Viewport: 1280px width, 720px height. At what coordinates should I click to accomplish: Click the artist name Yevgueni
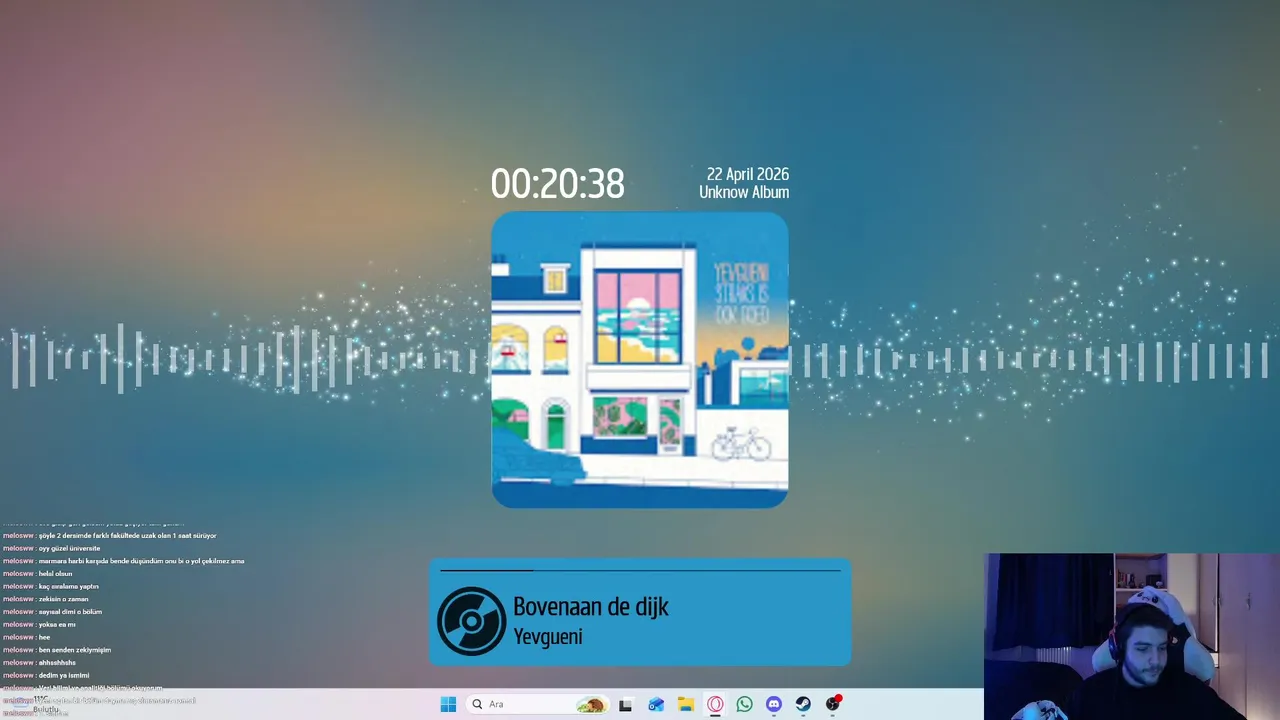pos(548,636)
